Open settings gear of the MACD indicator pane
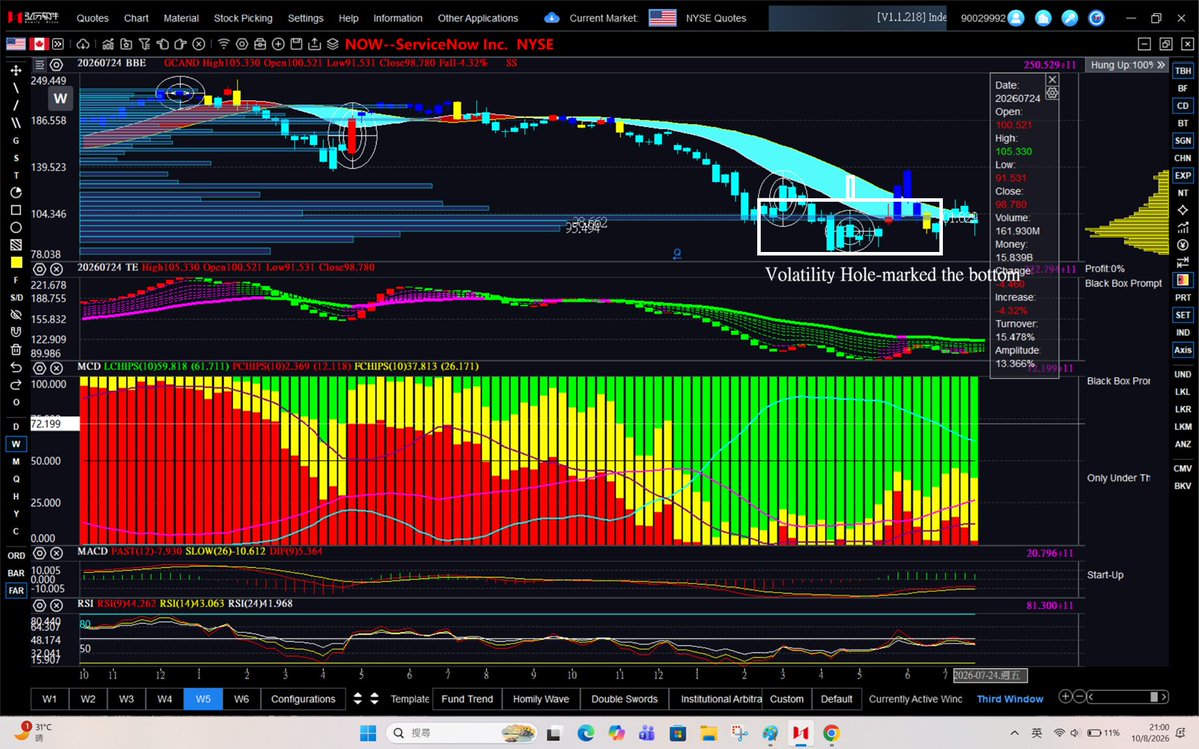 40,553
